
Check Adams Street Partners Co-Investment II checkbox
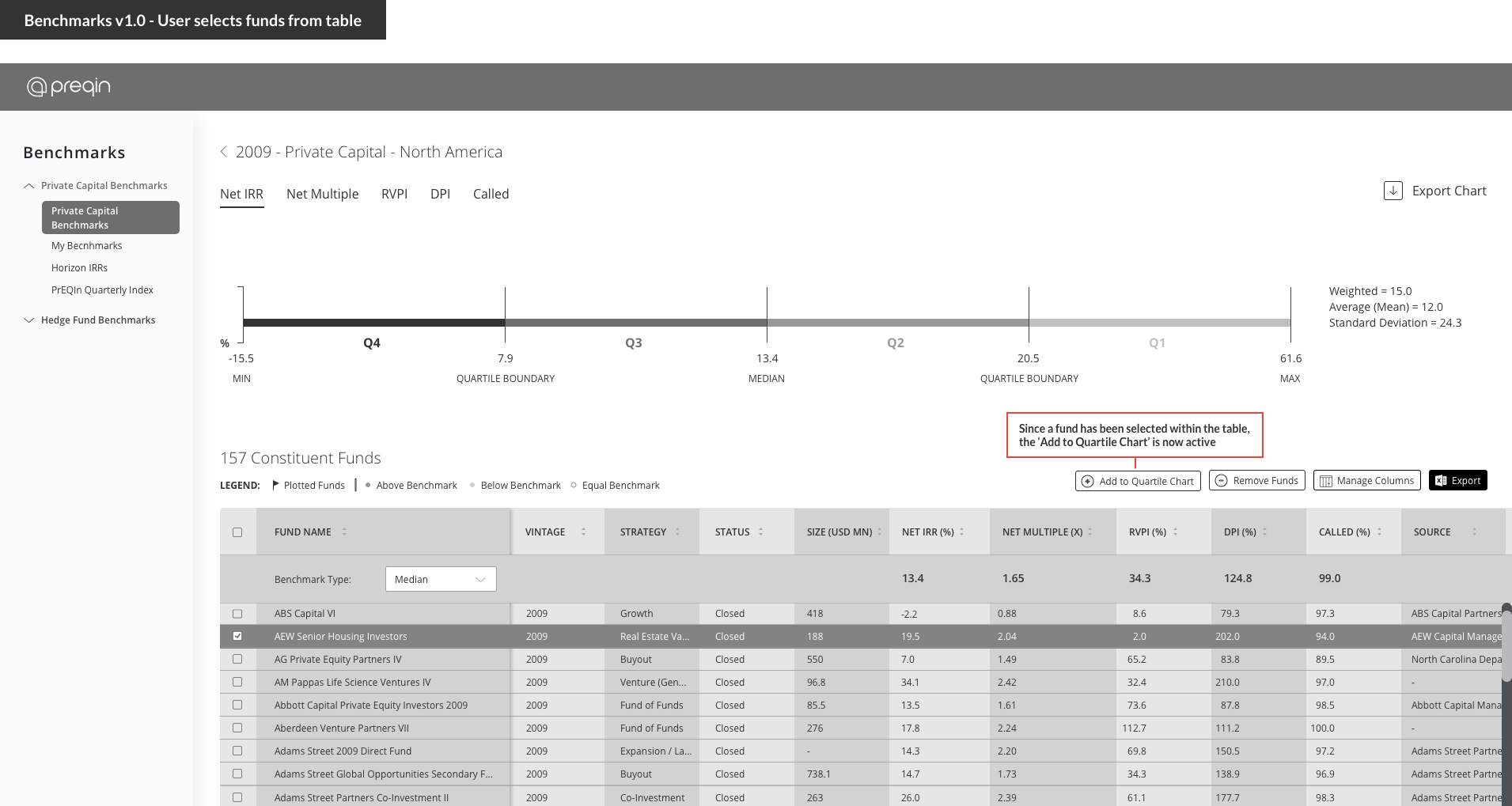click(x=237, y=797)
